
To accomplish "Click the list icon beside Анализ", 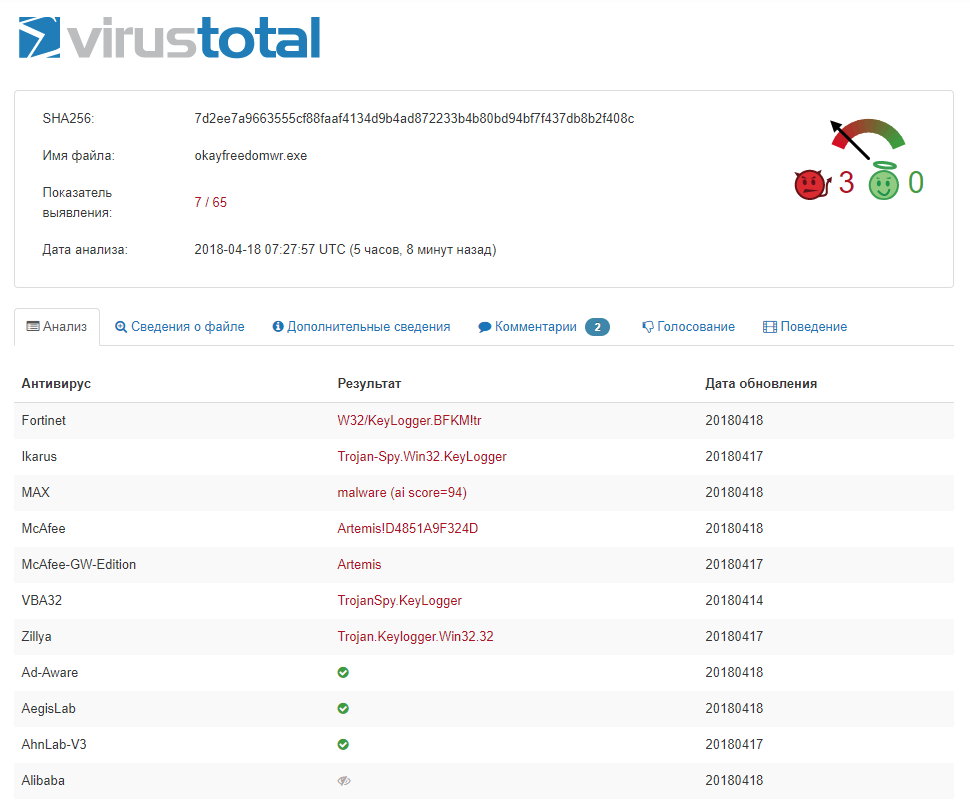I will tap(33, 326).
